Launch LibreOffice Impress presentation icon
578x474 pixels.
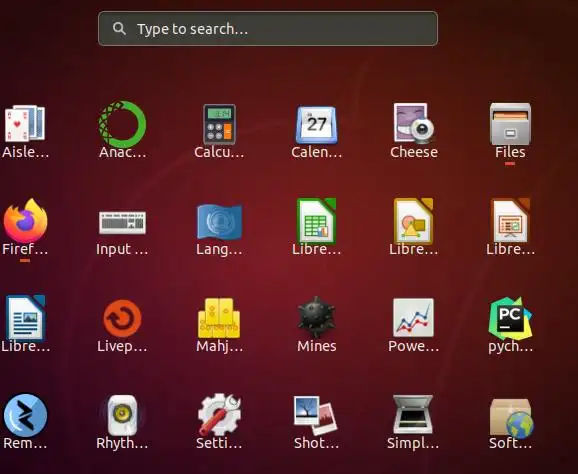click(x=511, y=221)
